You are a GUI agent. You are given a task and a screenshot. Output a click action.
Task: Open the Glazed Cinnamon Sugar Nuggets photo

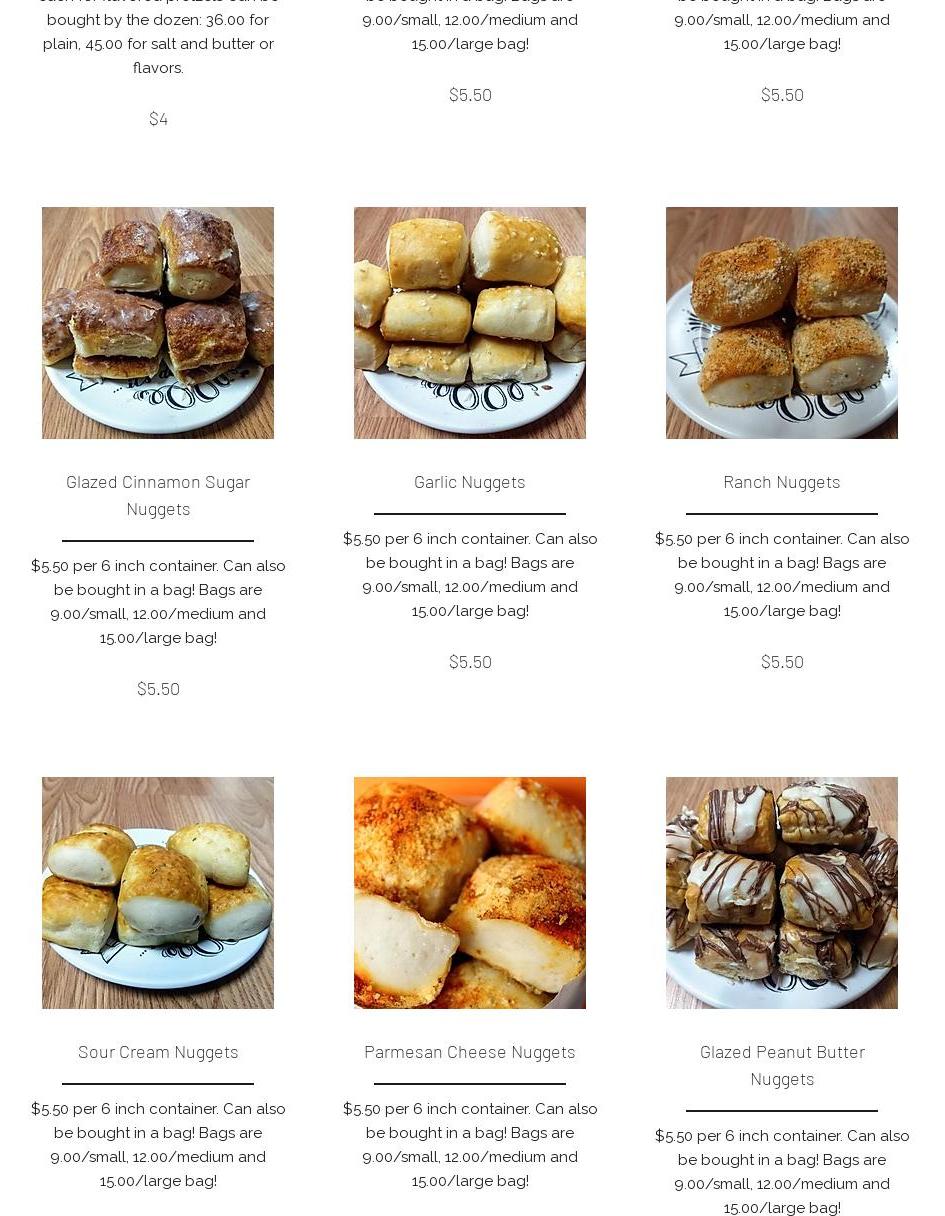(x=158, y=323)
